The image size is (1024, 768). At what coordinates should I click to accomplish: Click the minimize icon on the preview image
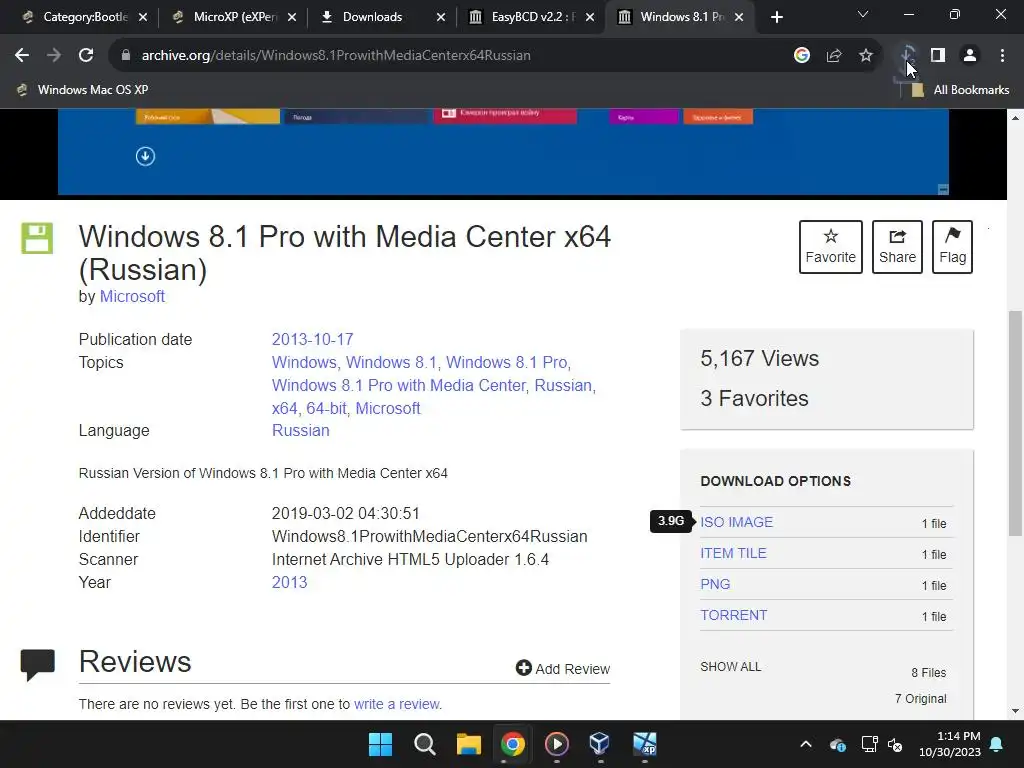(x=943, y=189)
